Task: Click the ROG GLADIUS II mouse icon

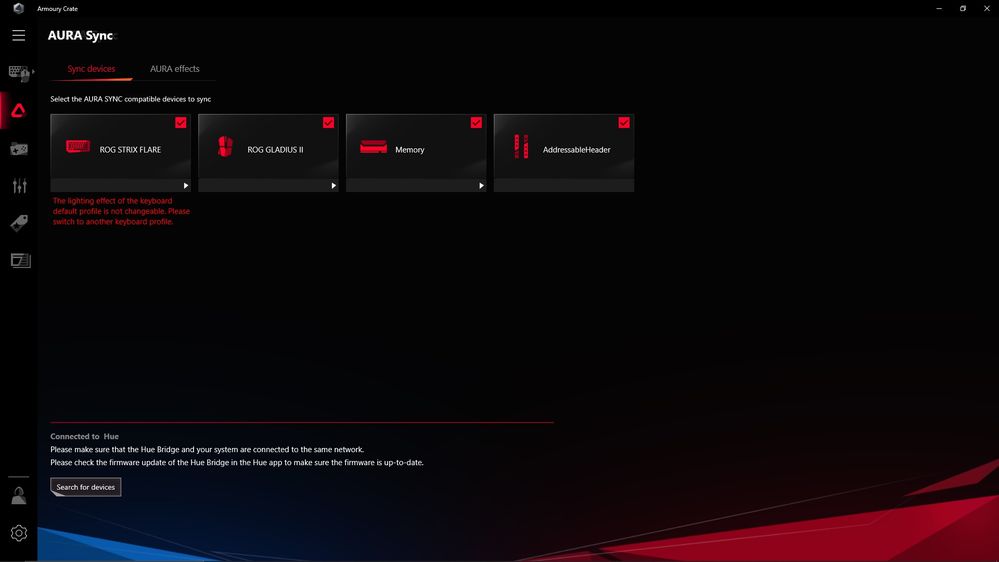Action: click(225, 147)
